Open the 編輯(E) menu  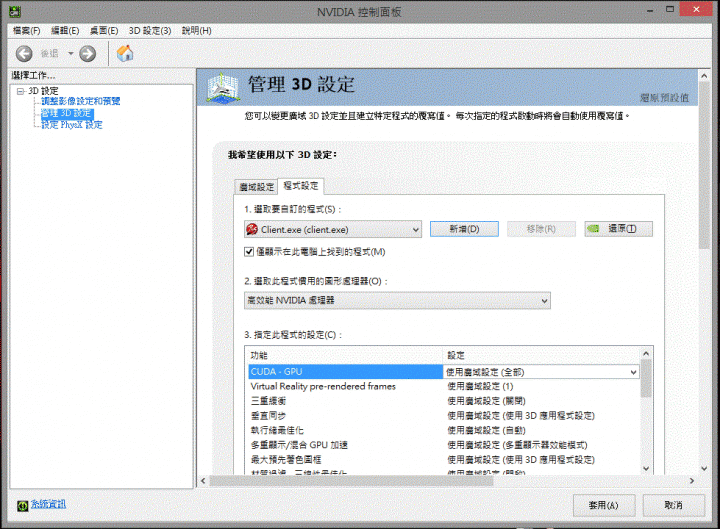65,31
